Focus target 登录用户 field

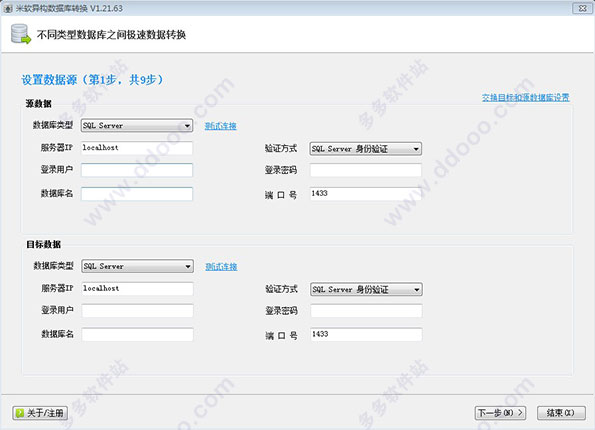click(137, 310)
